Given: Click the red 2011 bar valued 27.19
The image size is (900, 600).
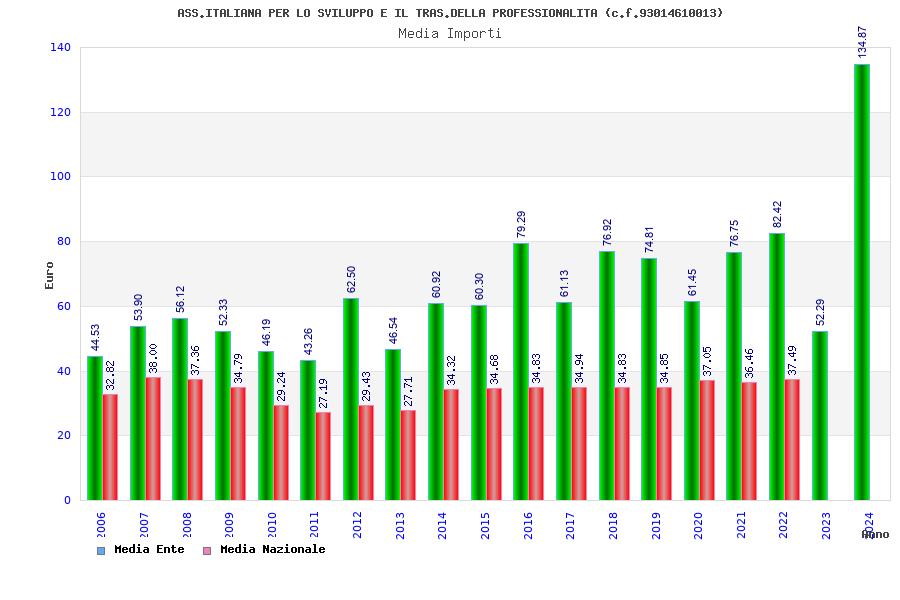Looking at the screenshot, I should [323, 456].
